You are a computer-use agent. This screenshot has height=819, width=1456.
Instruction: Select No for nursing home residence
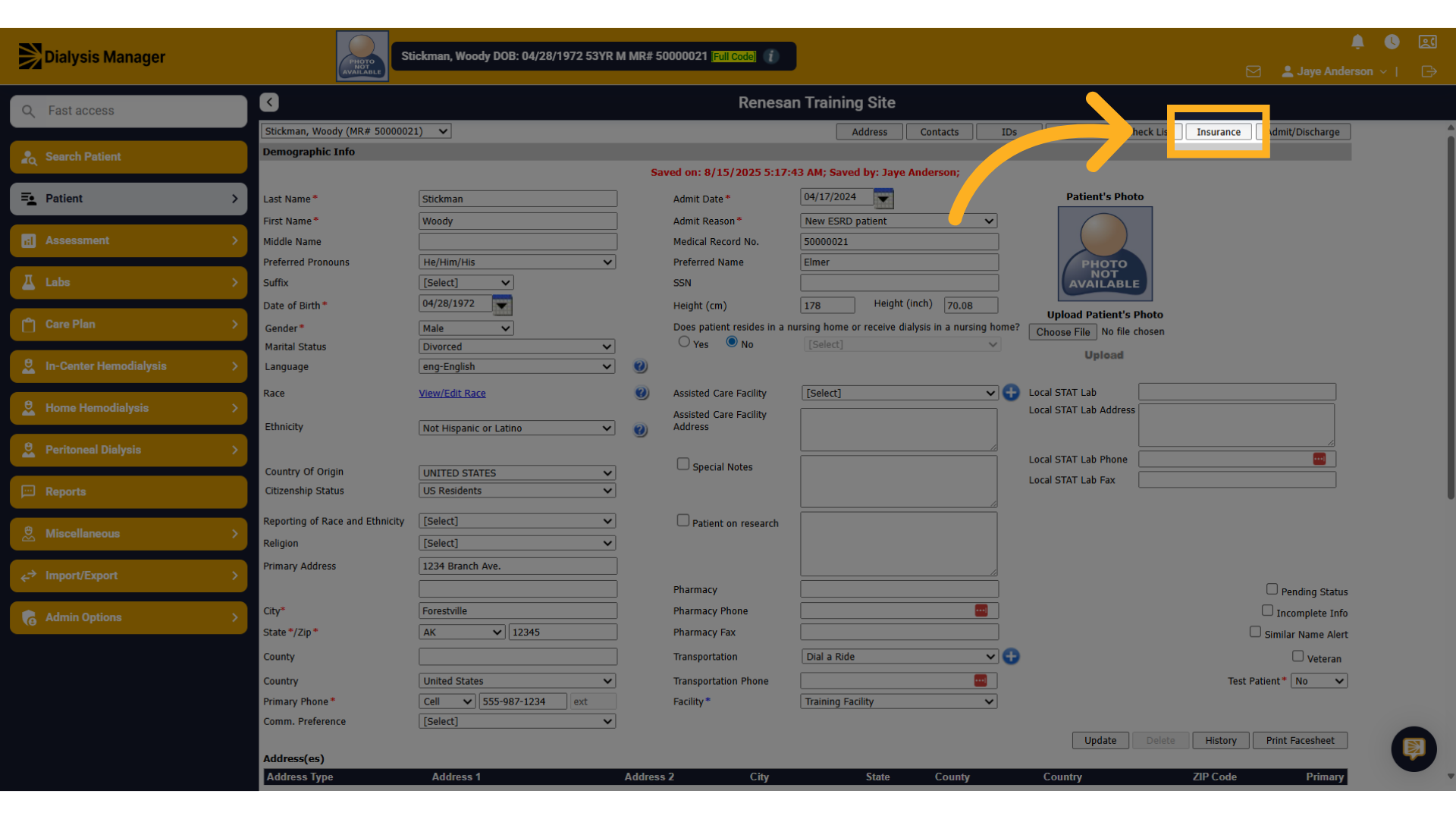(732, 342)
